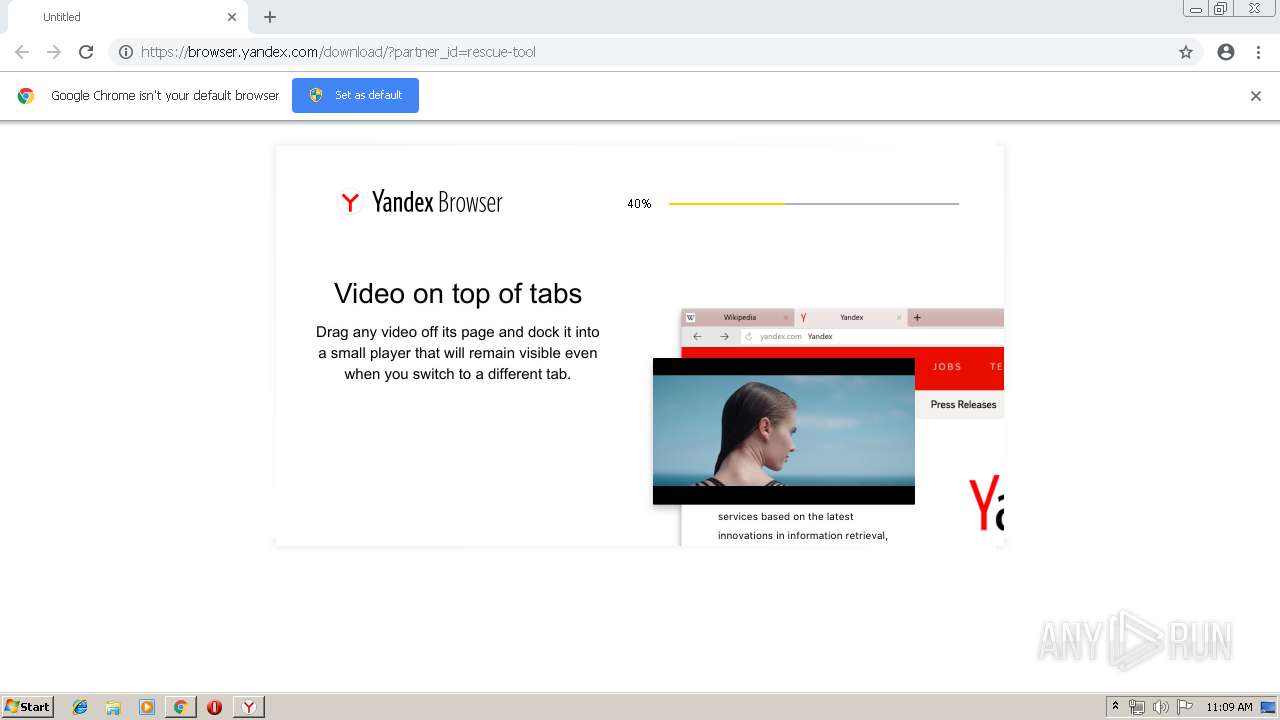This screenshot has height=720, width=1280.
Task: Dismiss the default browser notification bar
Action: pyautogui.click(x=1256, y=96)
